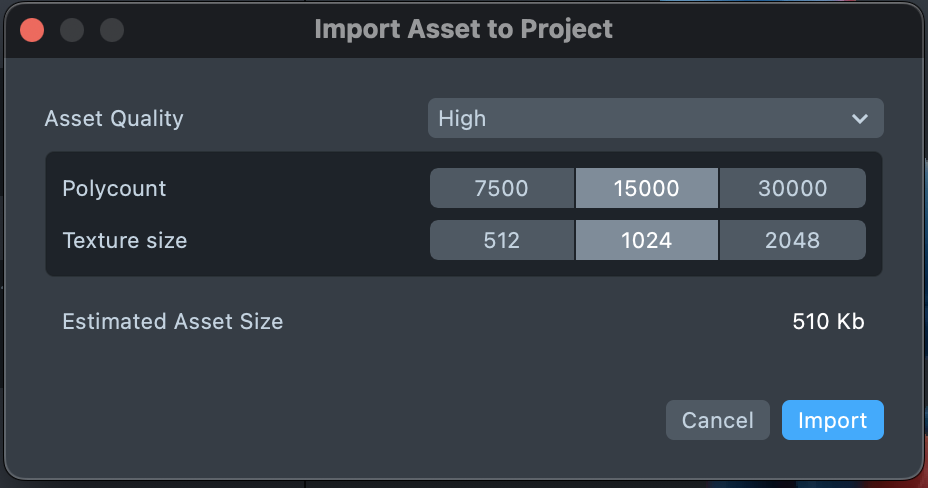Screen dimensions: 928x488
Task: Set Polycount to 7500
Action: coord(502,188)
